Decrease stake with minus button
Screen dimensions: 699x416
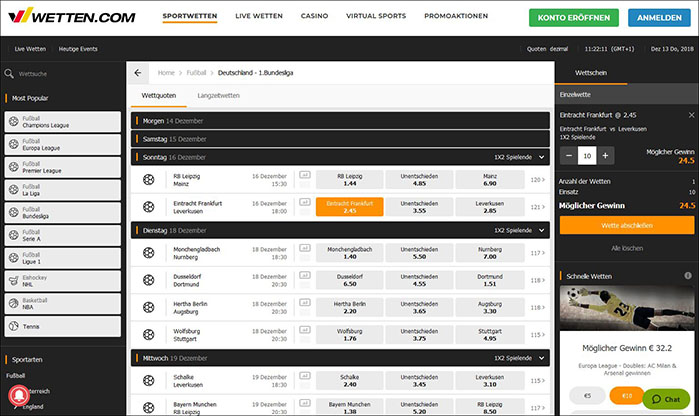click(x=569, y=156)
